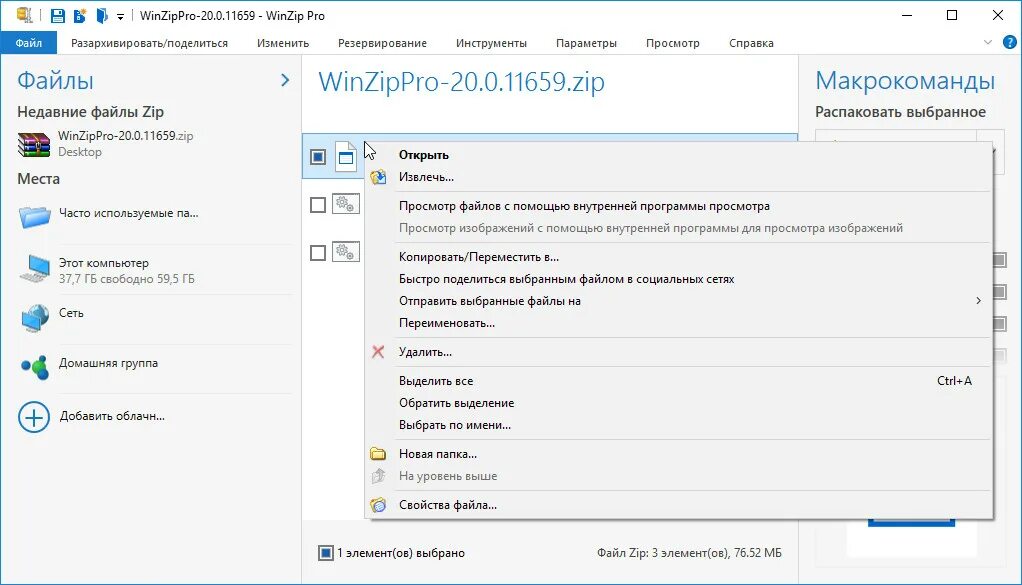Click the second file's gears icon

(345, 204)
